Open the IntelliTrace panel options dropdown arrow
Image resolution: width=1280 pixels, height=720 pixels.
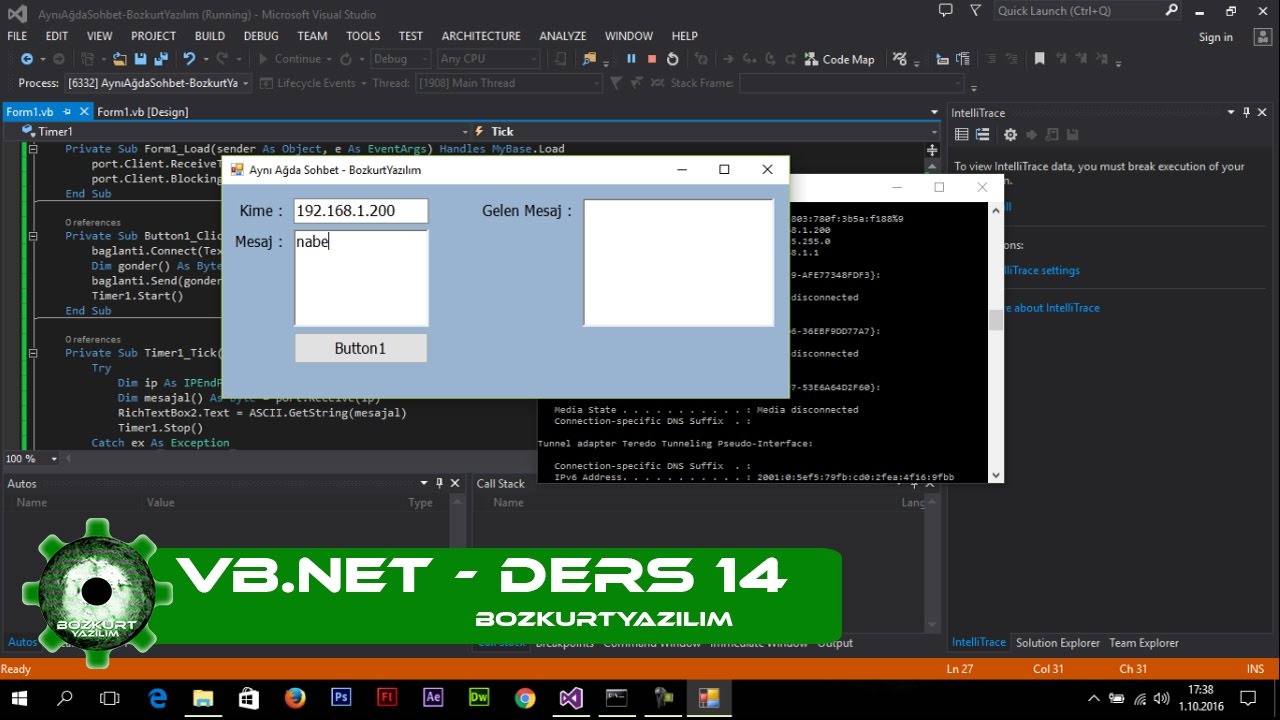pos(1231,112)
